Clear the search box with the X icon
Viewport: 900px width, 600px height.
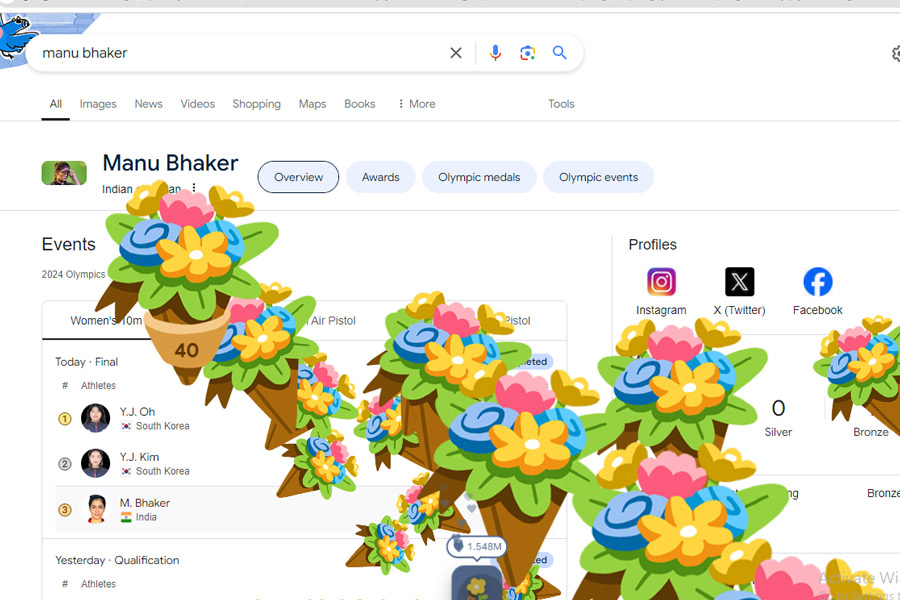pos(456,53)
